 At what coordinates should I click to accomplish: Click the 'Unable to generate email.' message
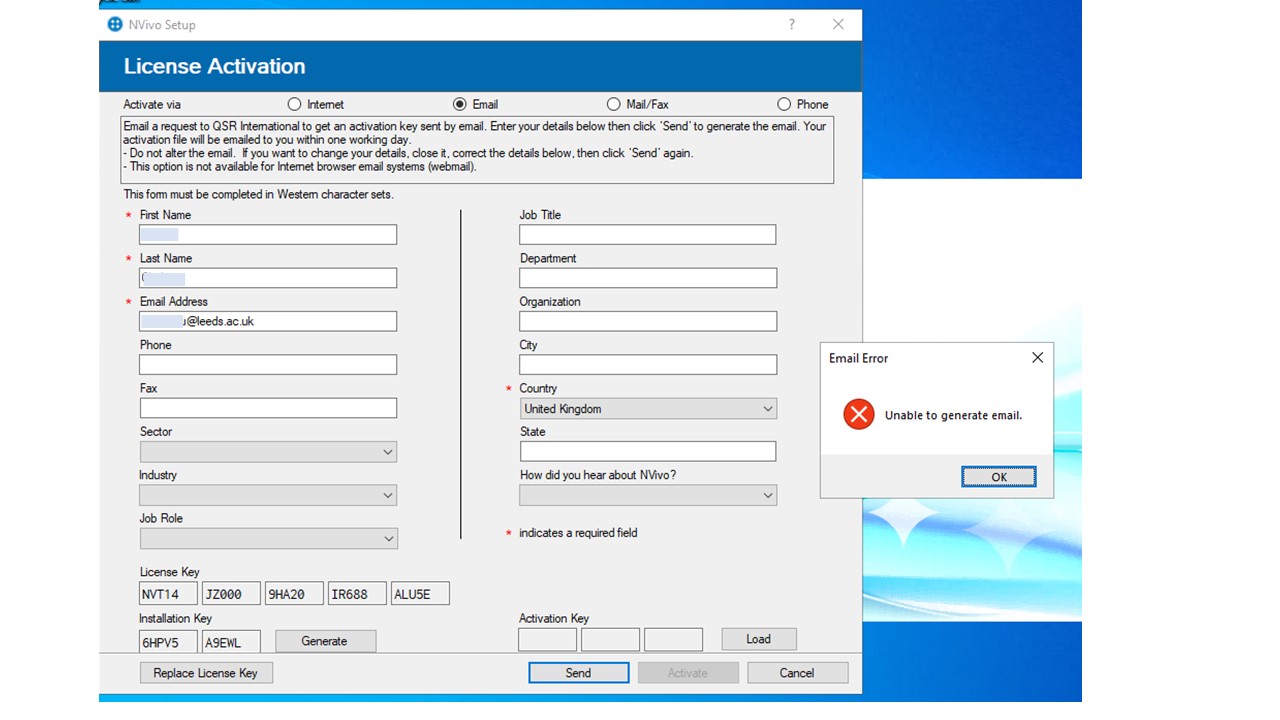[x=953, y=415]
